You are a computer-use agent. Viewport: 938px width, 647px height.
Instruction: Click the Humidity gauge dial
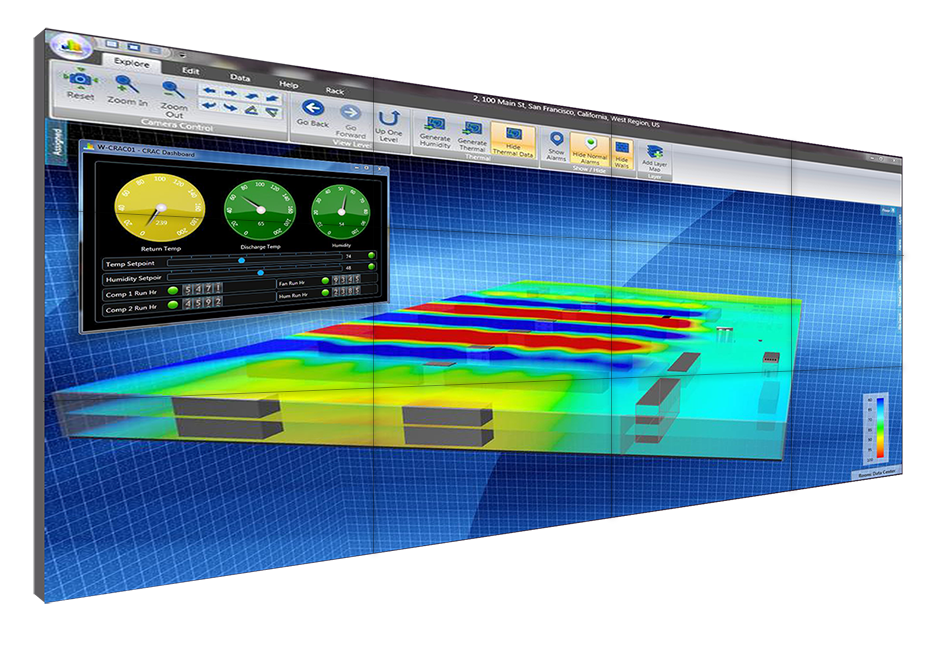click(x=341, y=212)
